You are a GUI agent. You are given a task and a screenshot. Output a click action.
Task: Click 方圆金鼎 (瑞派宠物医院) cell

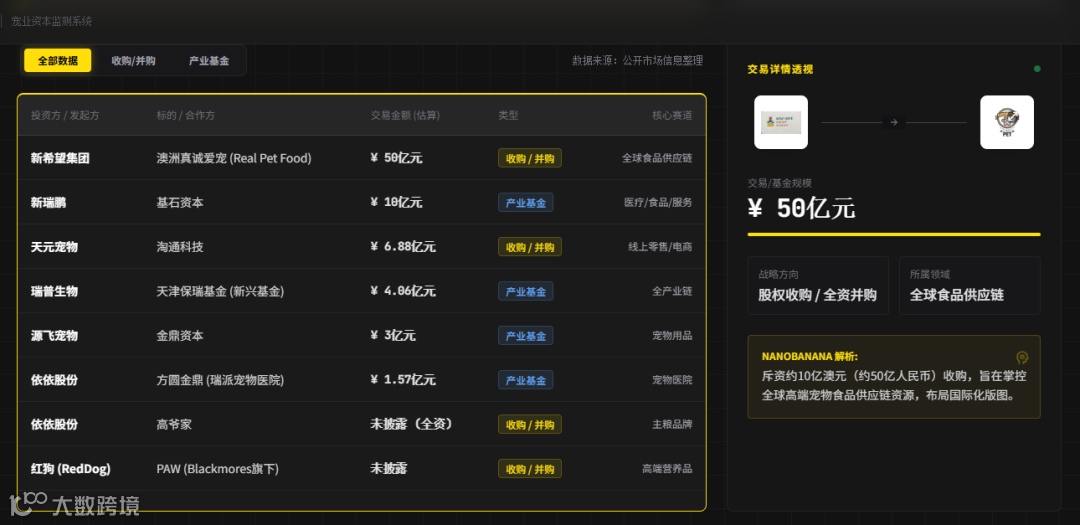pos(220,380)
